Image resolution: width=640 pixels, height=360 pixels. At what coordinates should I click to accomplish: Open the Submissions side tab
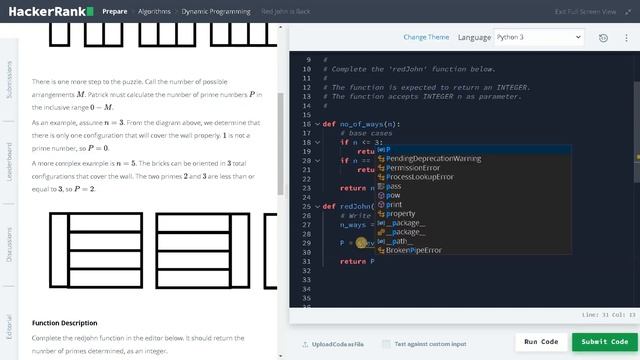point(9,80)
